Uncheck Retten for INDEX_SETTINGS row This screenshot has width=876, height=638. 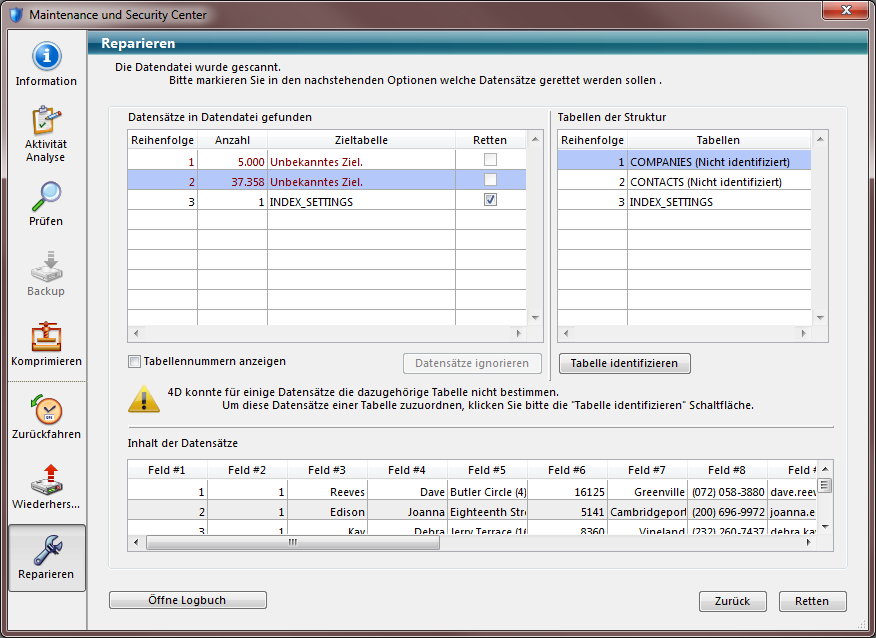point(490,200)
